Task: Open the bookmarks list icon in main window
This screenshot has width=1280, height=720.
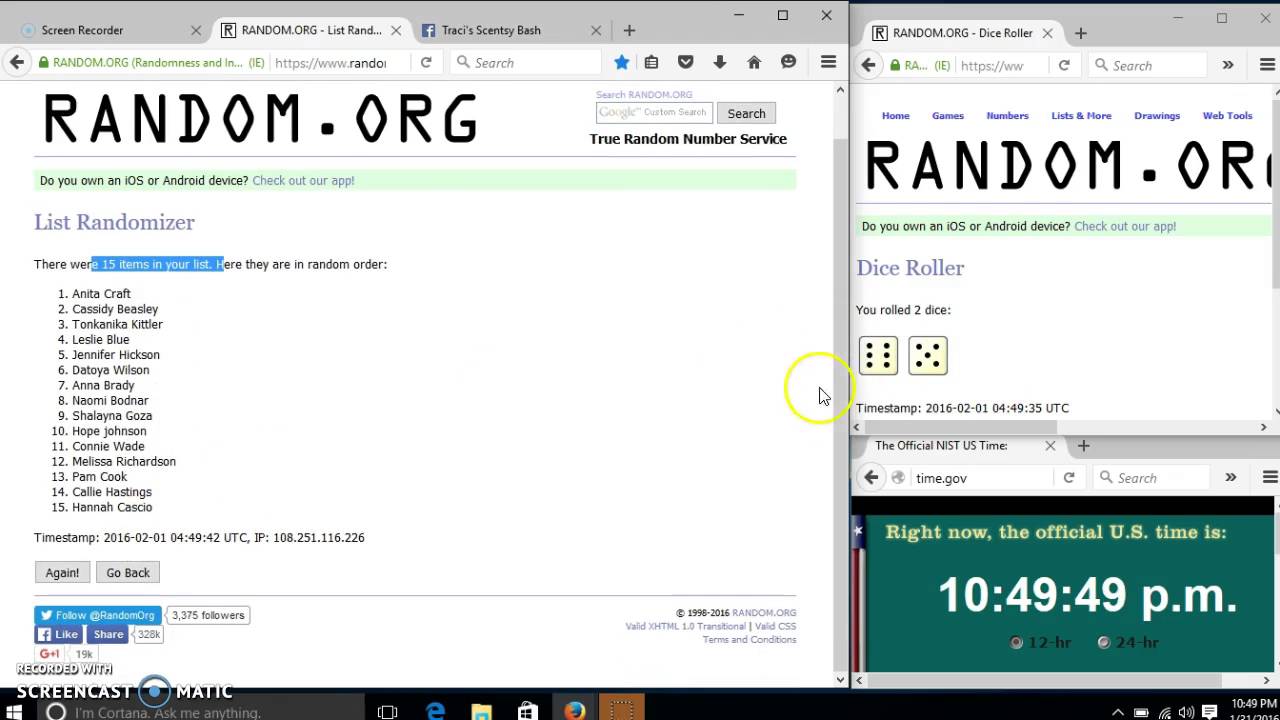Action: 651,62
